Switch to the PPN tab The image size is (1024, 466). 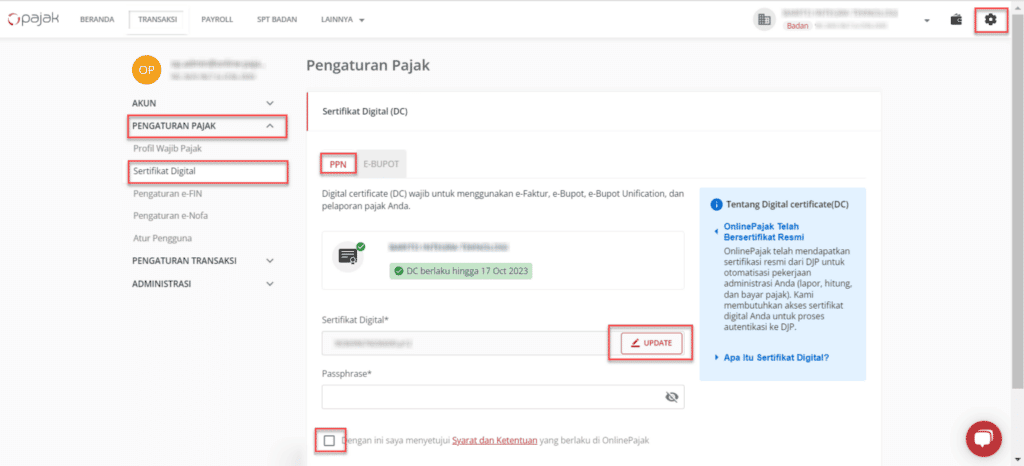[338, 164]
